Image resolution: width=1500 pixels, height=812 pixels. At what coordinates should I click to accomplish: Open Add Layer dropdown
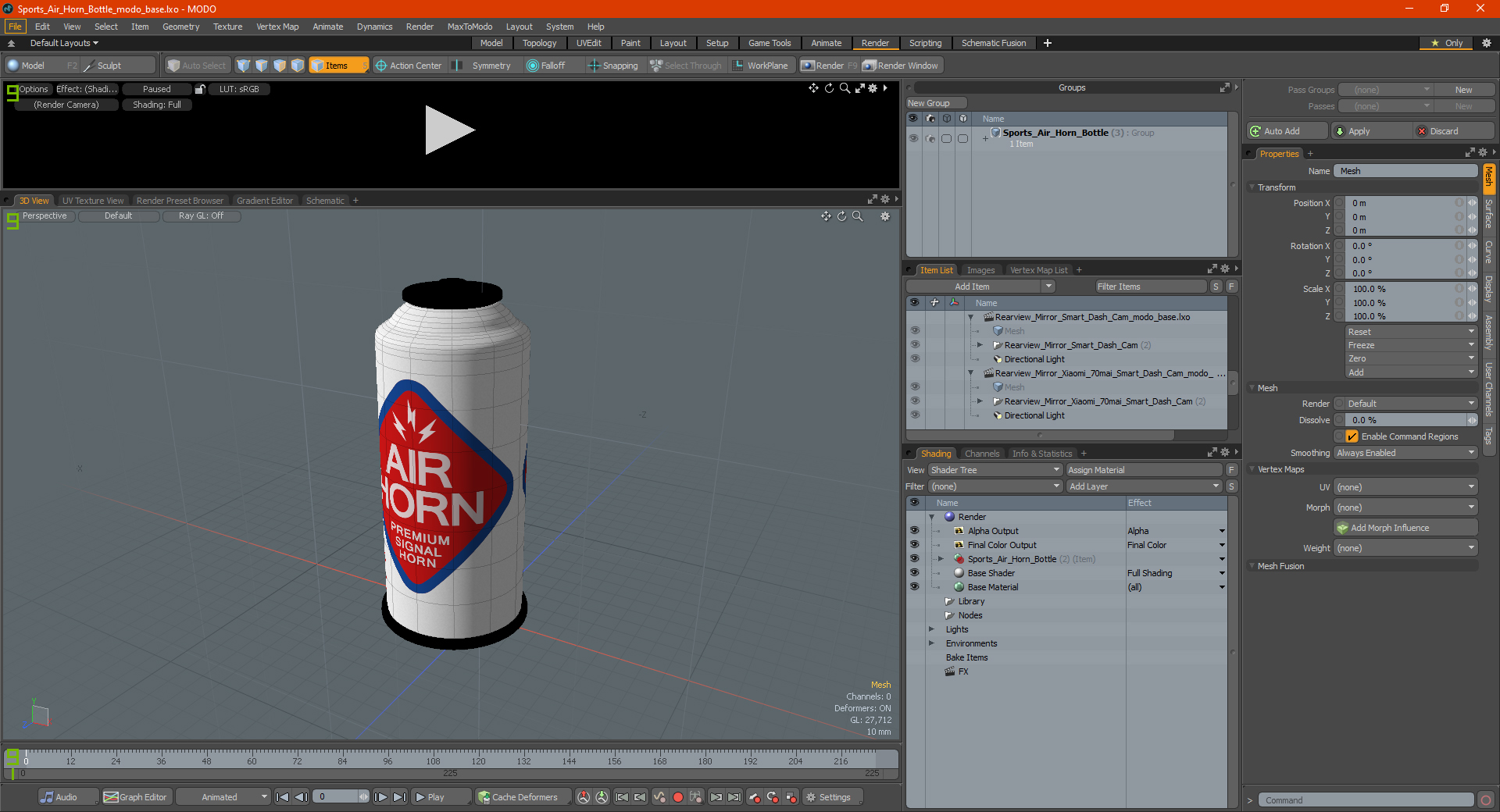tap(1144, 486)
